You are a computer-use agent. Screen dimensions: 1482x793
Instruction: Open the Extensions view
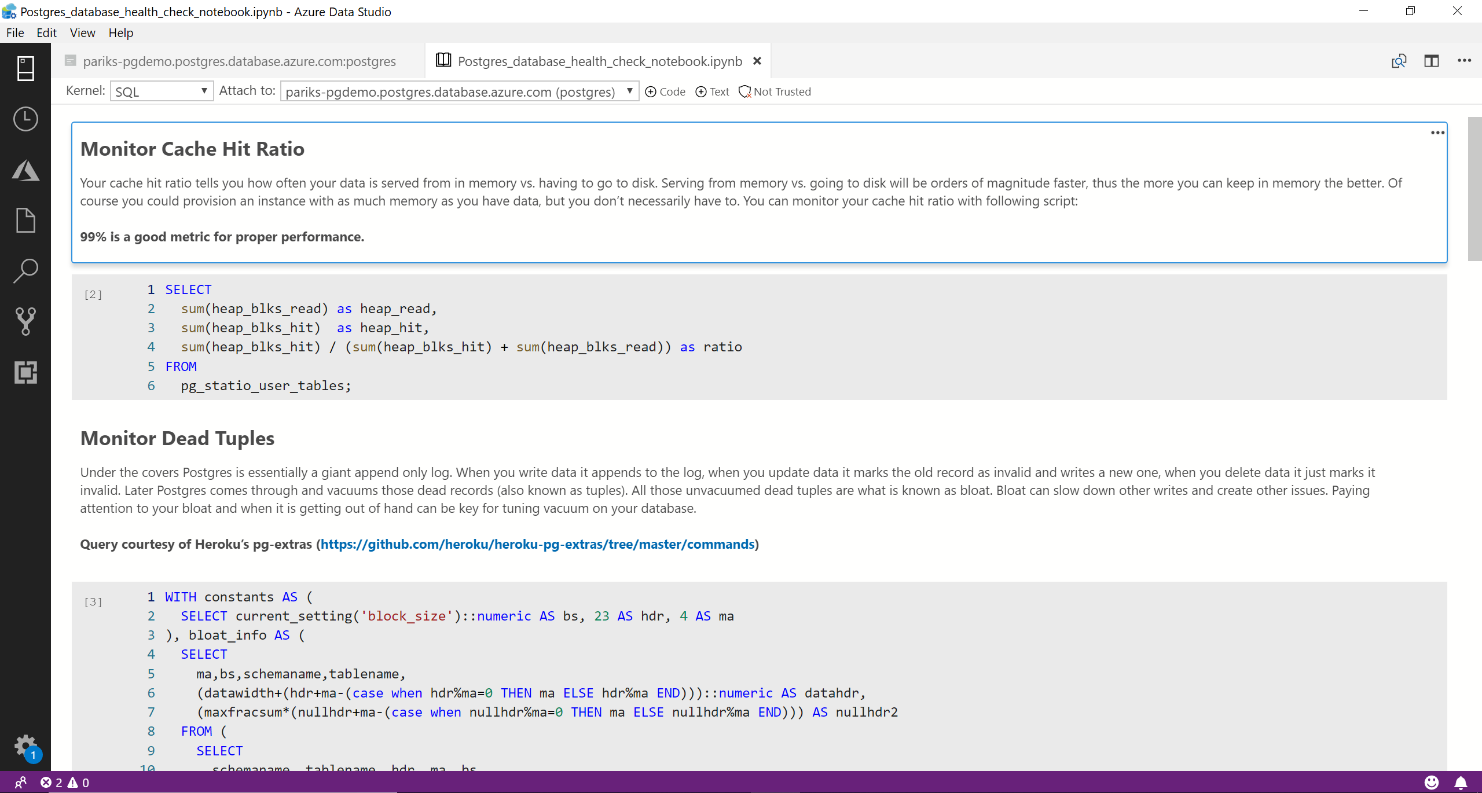(x=25, y=373)
